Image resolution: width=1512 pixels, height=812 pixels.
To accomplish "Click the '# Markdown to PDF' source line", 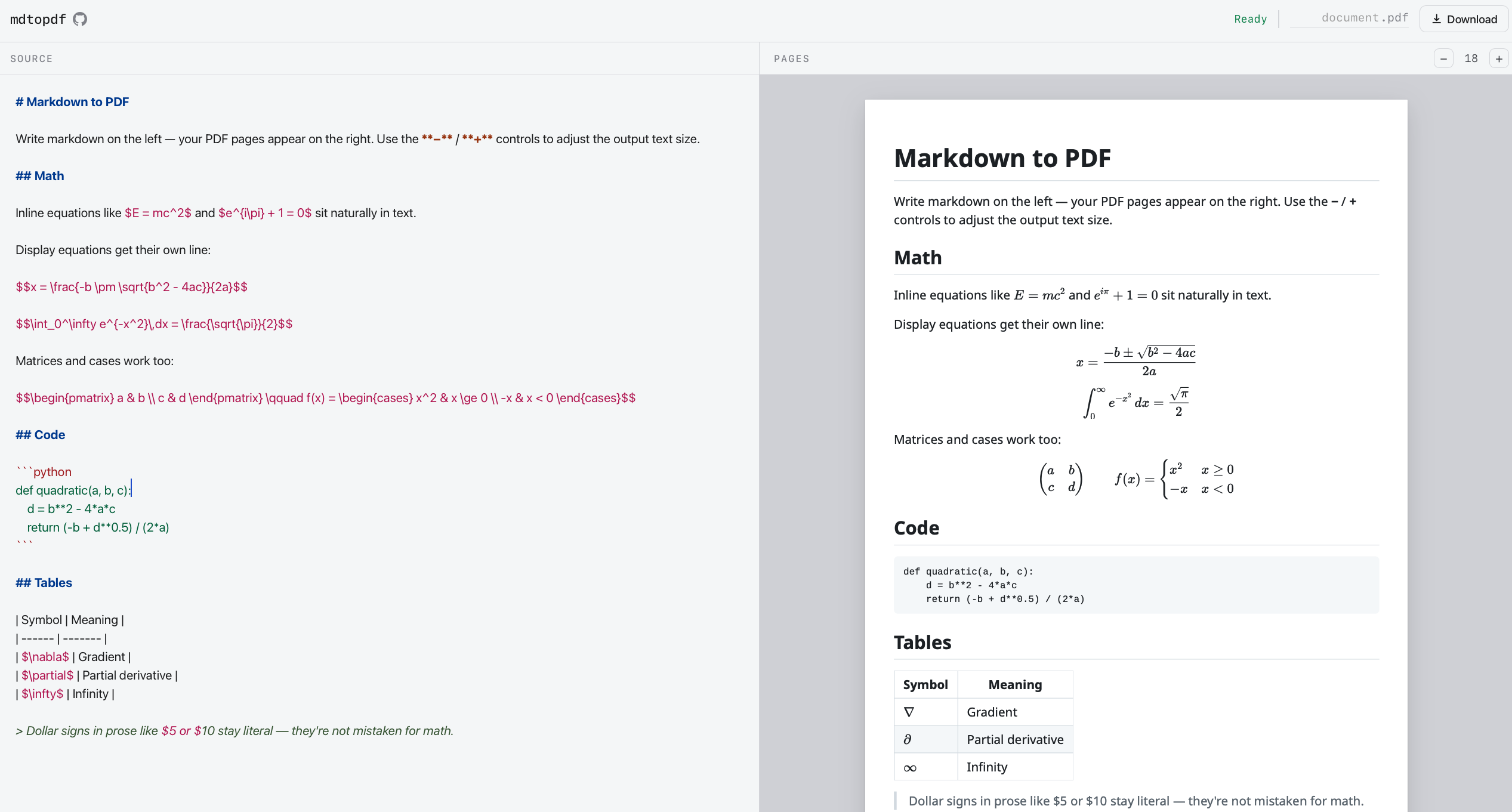I will pyautogui.click(x=72, y=102).
